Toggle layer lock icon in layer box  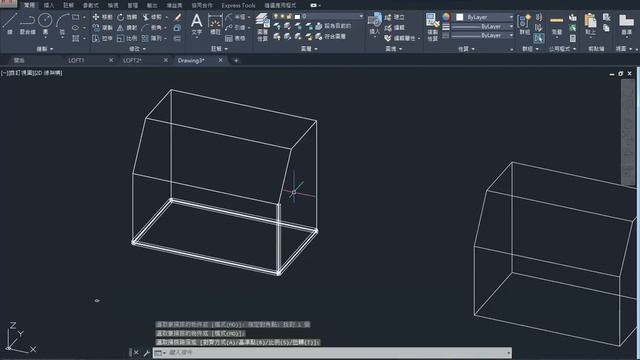point(289,16)
